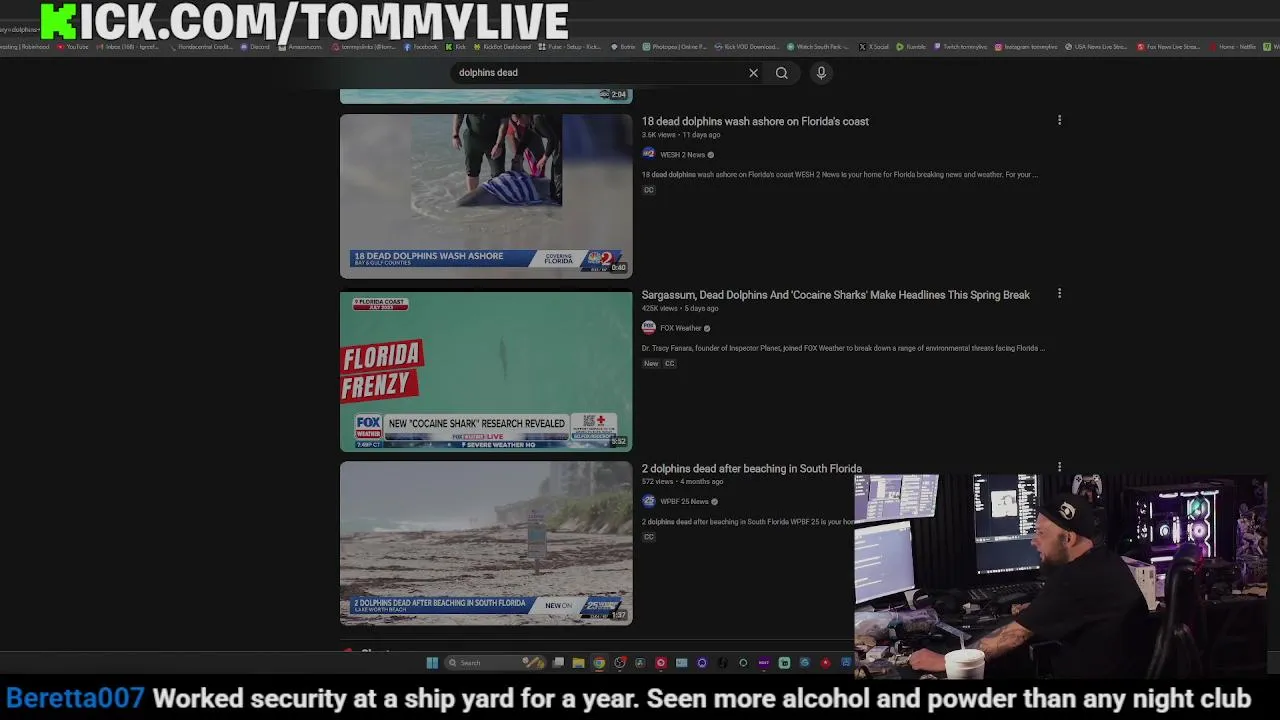Viewport: 1280px width, 720px height.
Task: Open the Fox News Live Stream bookmark
Action: [x=1168, y=47]
